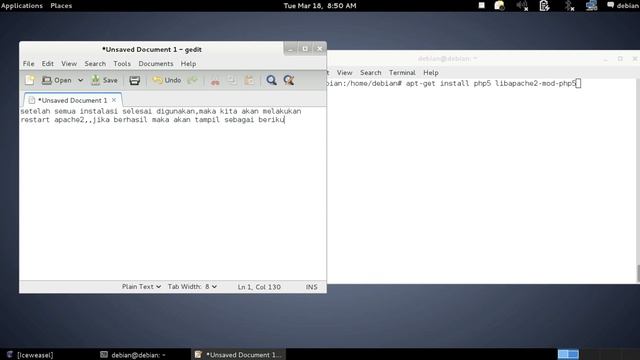
Task: Open the gedit File menu
Action: tap(29, 64)
